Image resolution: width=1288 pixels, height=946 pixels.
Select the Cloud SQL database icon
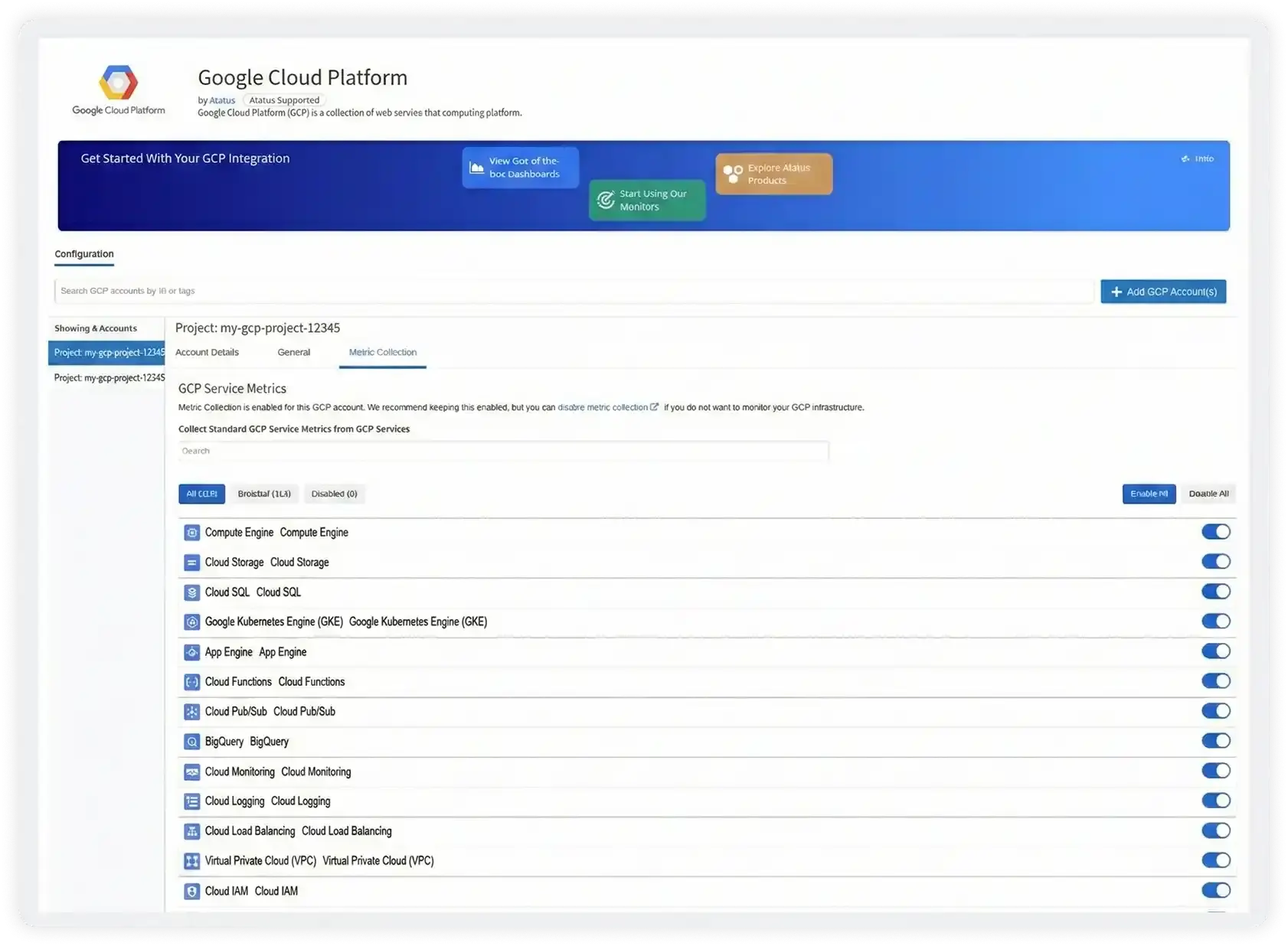191,592
